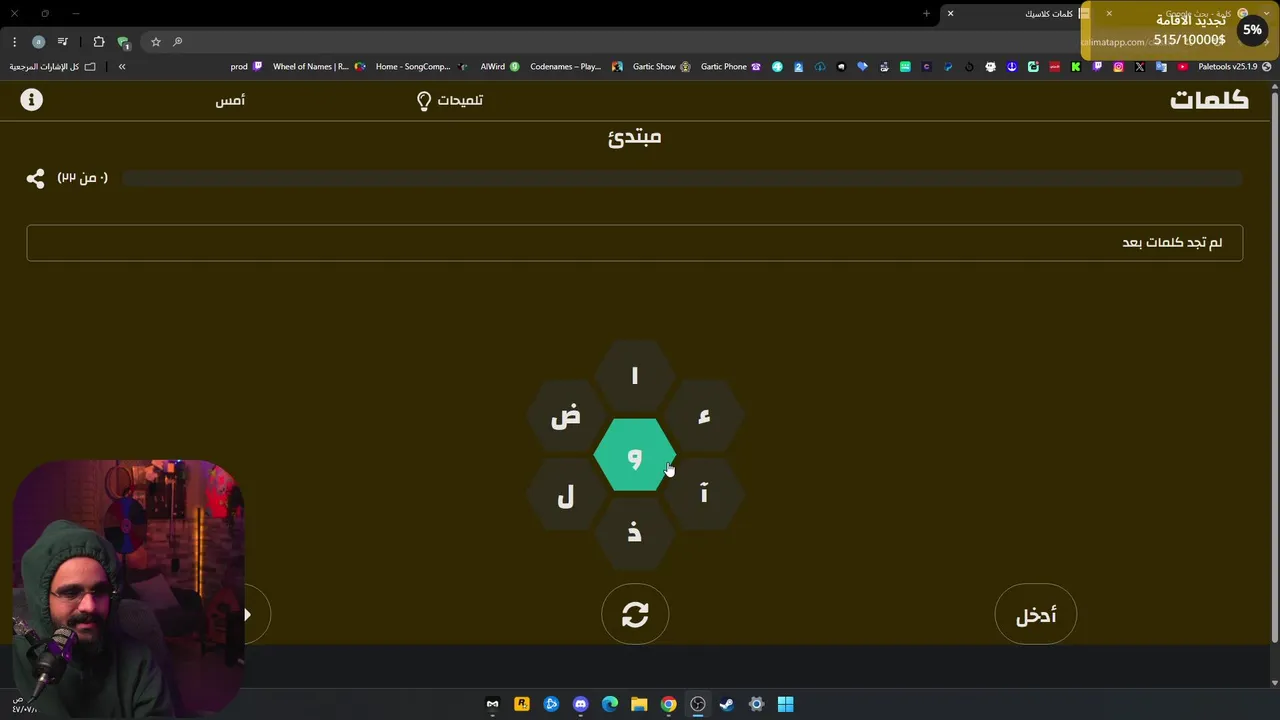Open the تلميحات hints lightbulb
Image resolution: width=1280 pixels, height=720 pixels.
449,100
